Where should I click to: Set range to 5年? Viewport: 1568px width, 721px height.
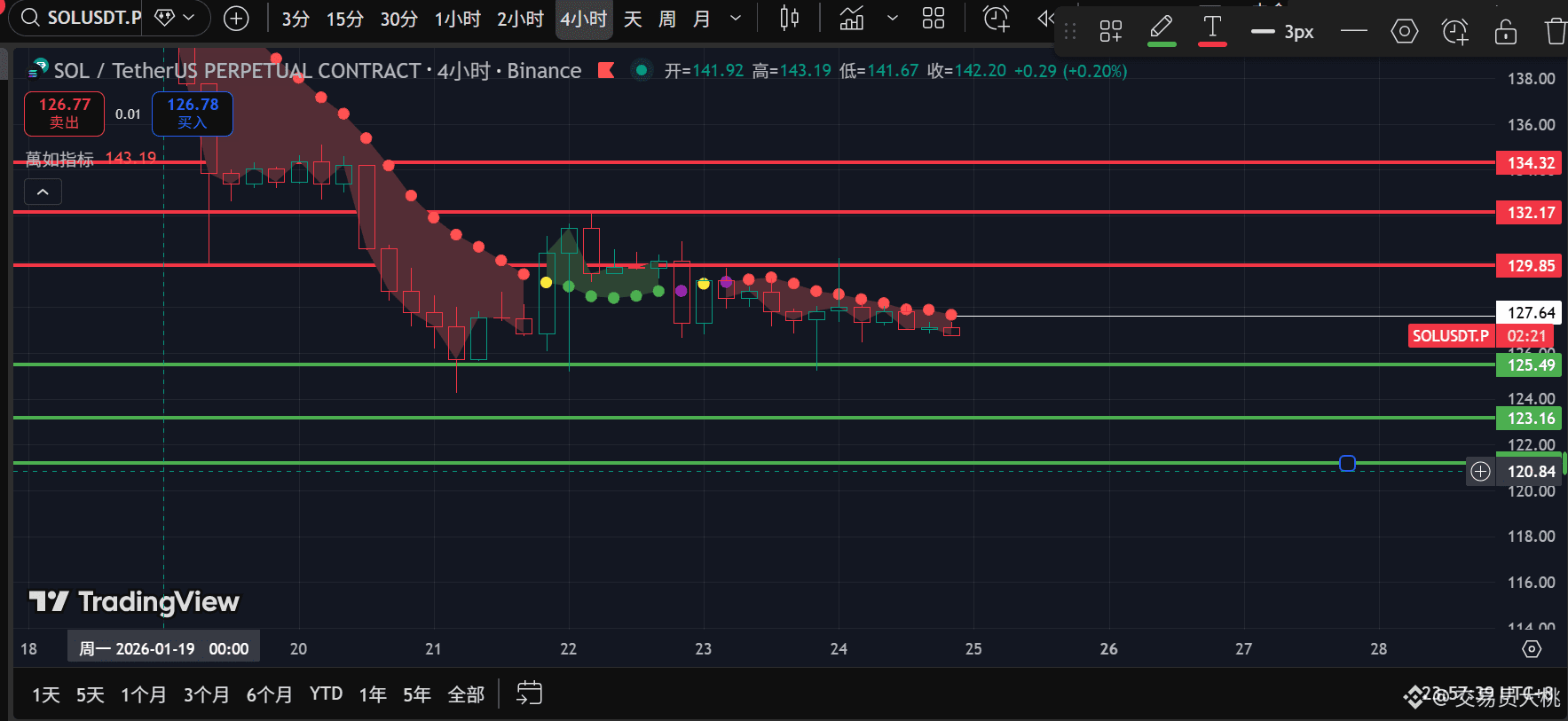[x=417, y=694]
